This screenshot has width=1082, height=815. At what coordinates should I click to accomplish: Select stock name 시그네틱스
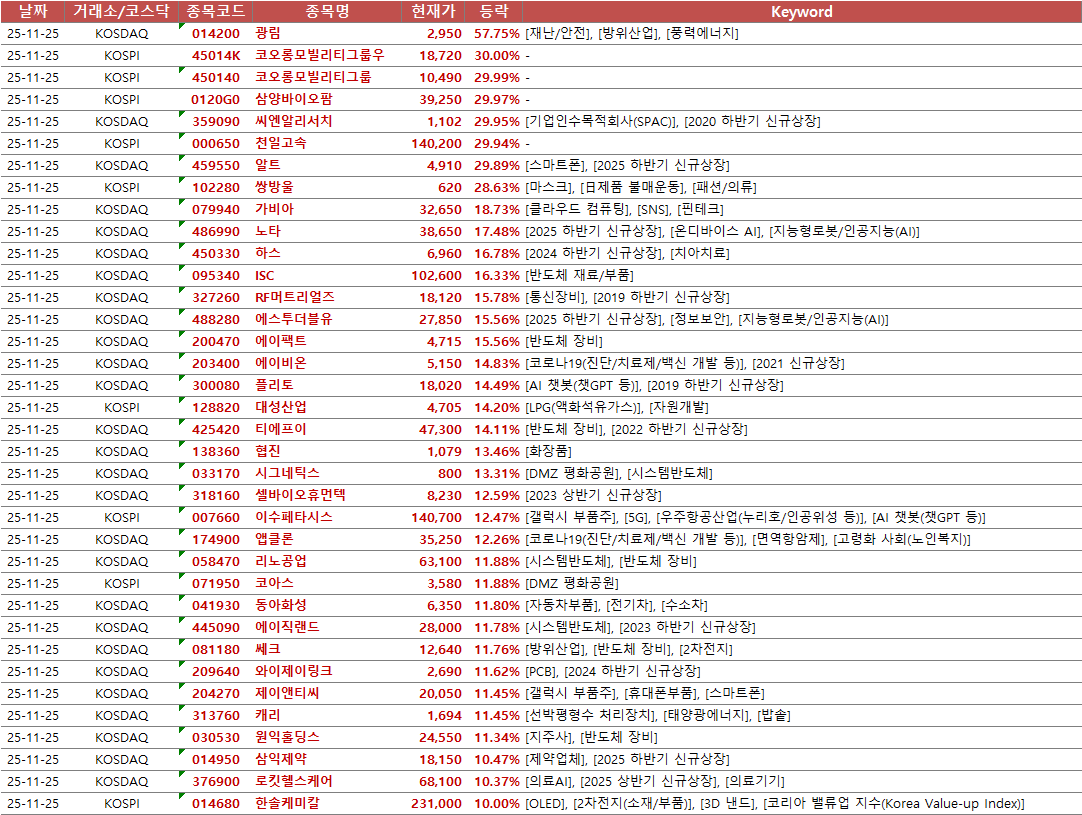(288, 473)
